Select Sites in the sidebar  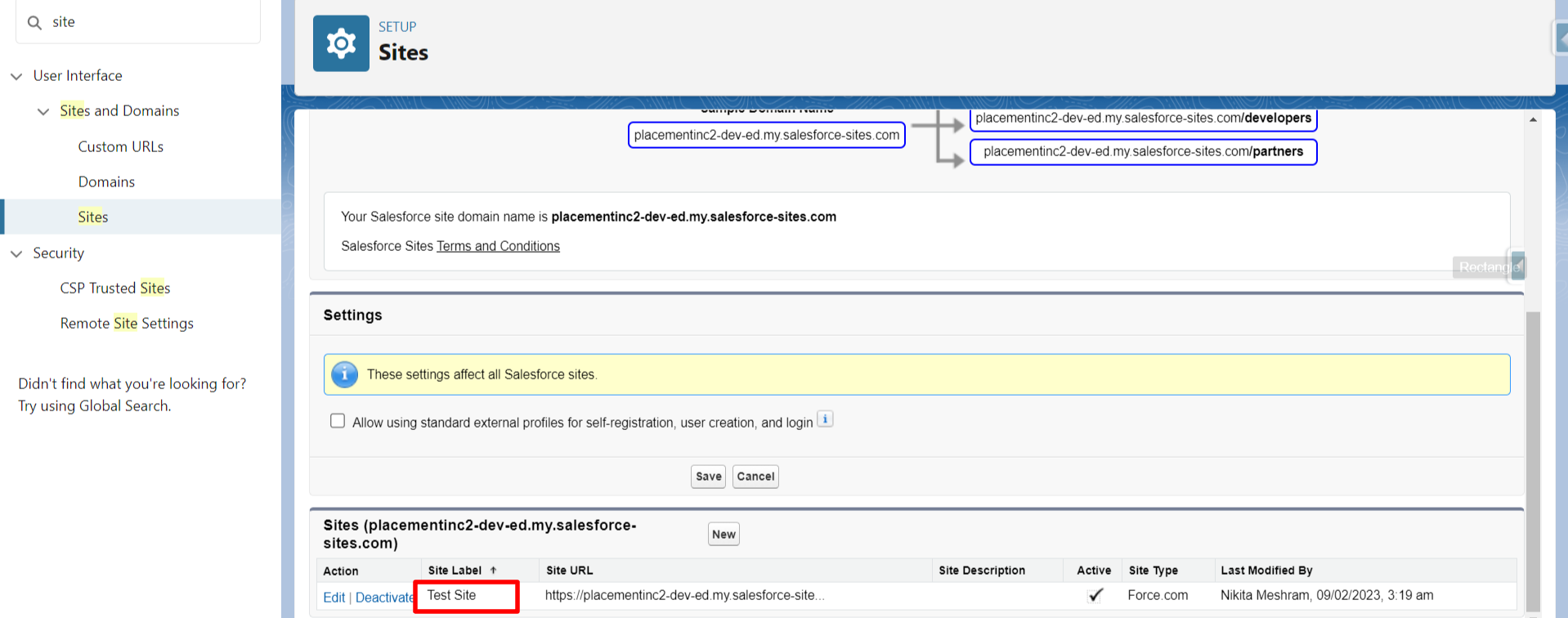(x=93, y=217)
